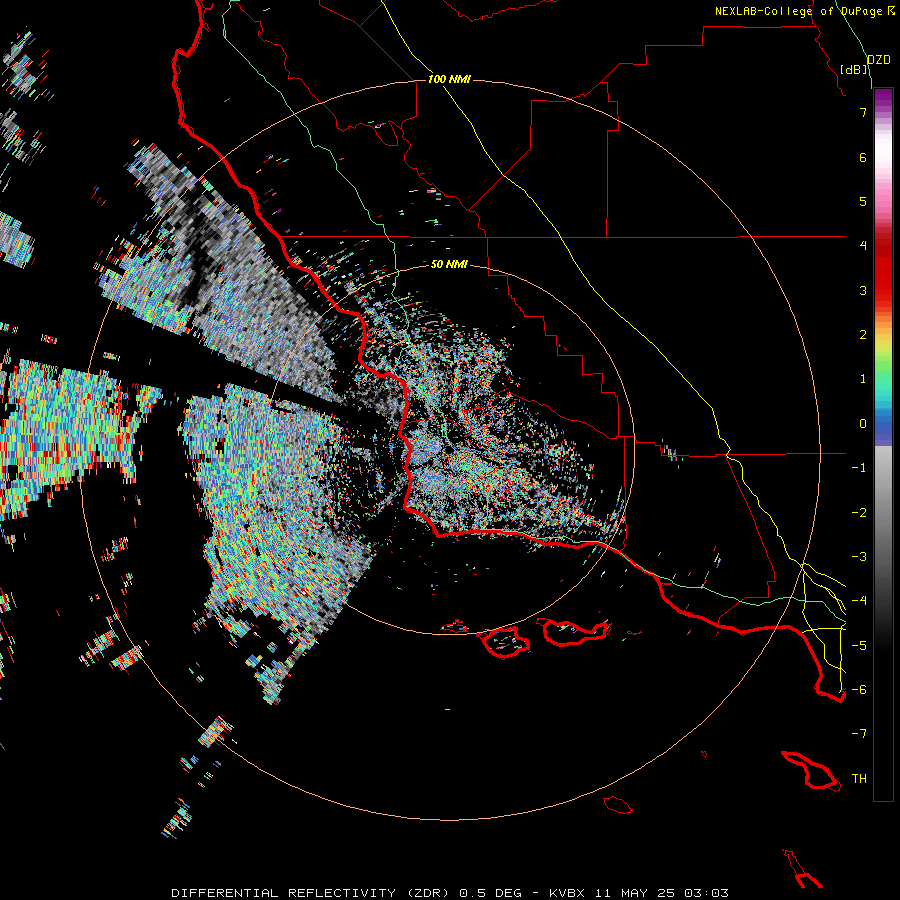Select the -7 value on the color scale
900x900 pixels.
859,734
